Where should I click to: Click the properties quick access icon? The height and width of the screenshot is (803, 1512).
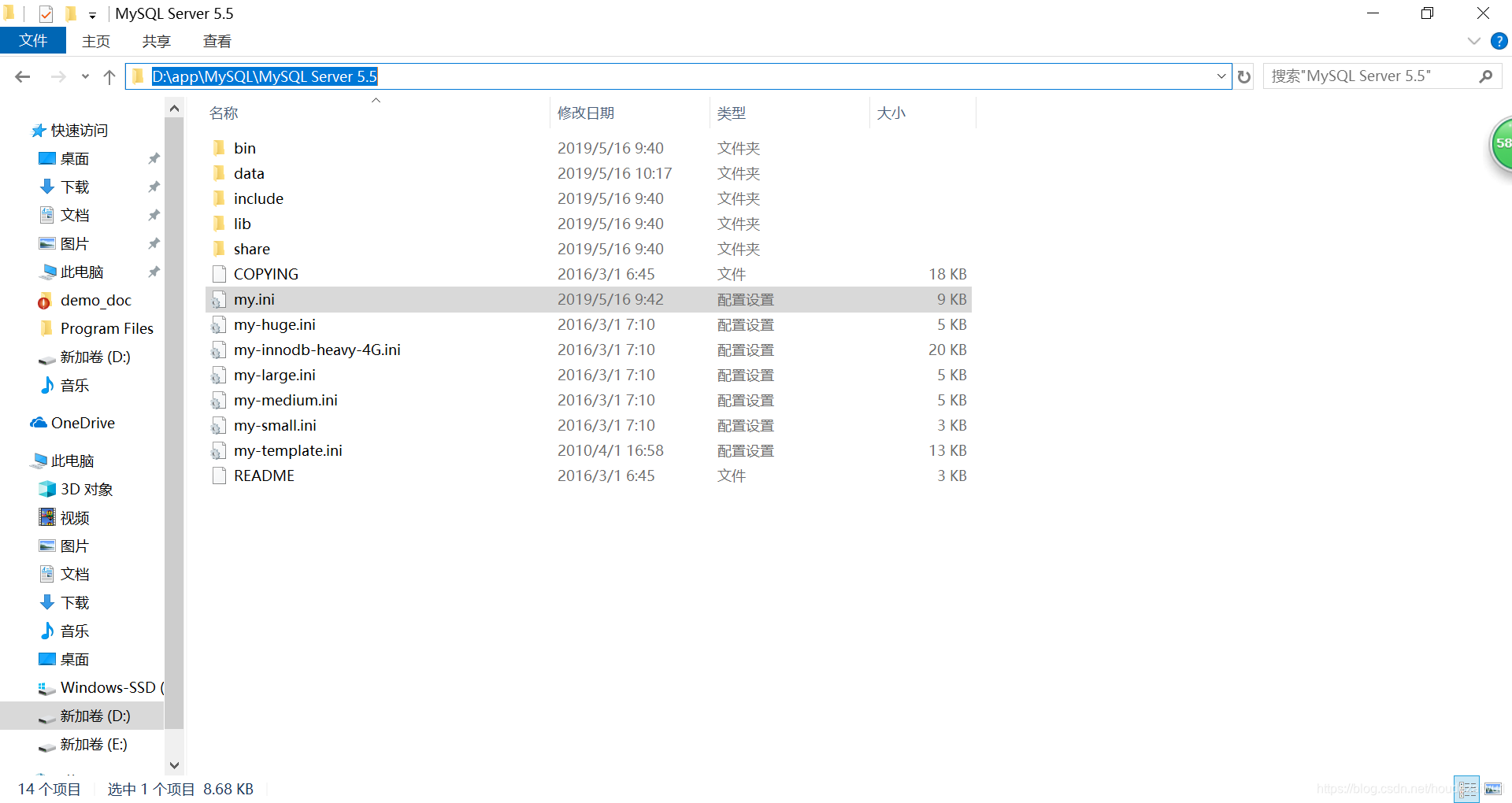46,13
